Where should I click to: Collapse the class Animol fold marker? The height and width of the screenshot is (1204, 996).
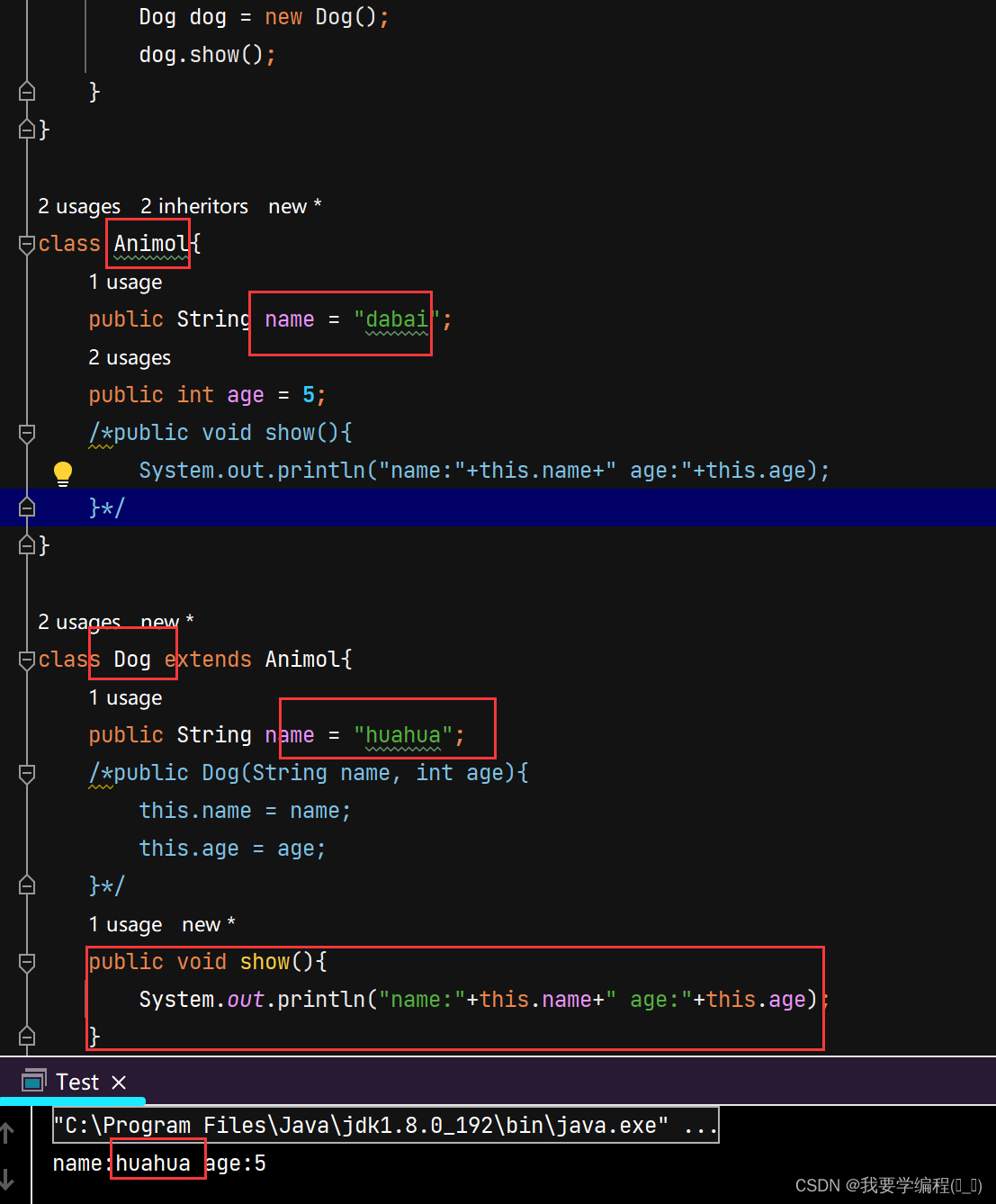(27, 244)
